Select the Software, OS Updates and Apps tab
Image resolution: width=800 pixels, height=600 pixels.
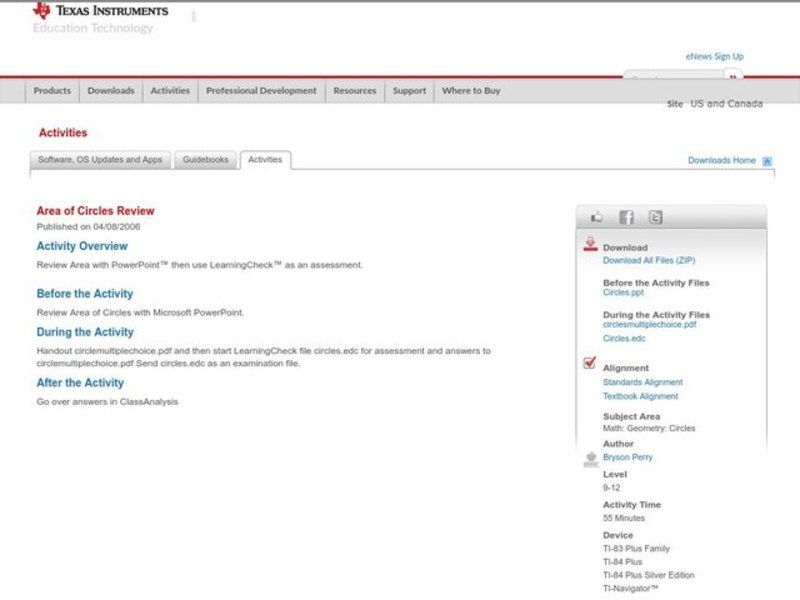point(100,160)
